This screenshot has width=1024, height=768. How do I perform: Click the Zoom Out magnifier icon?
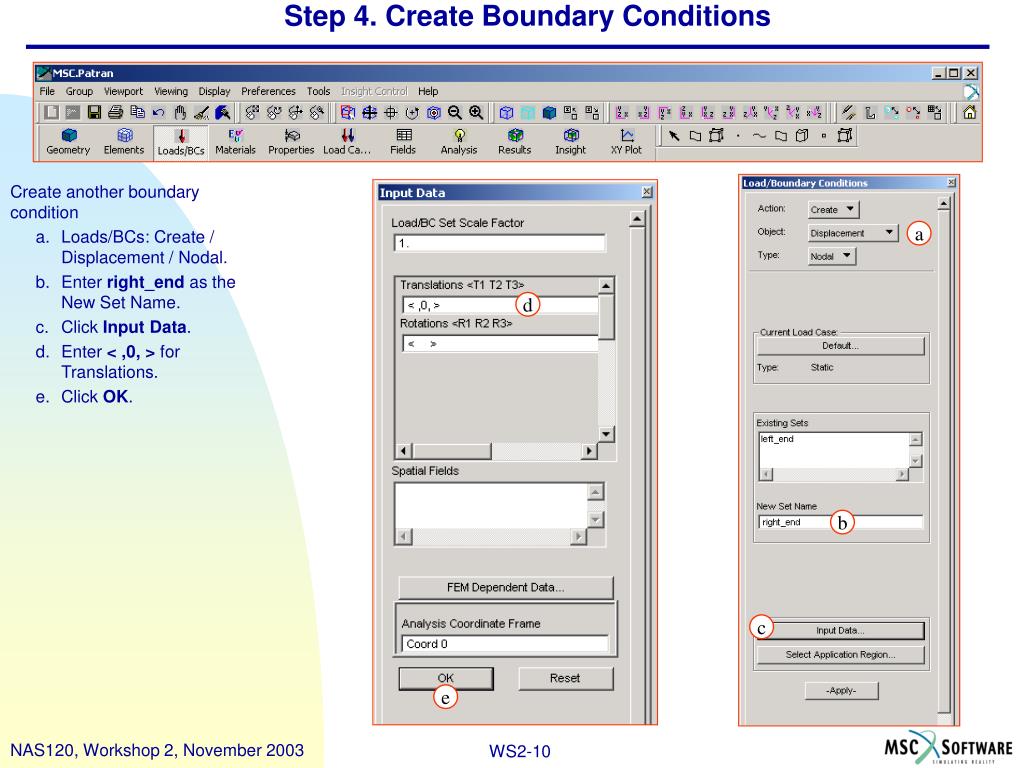455,113
